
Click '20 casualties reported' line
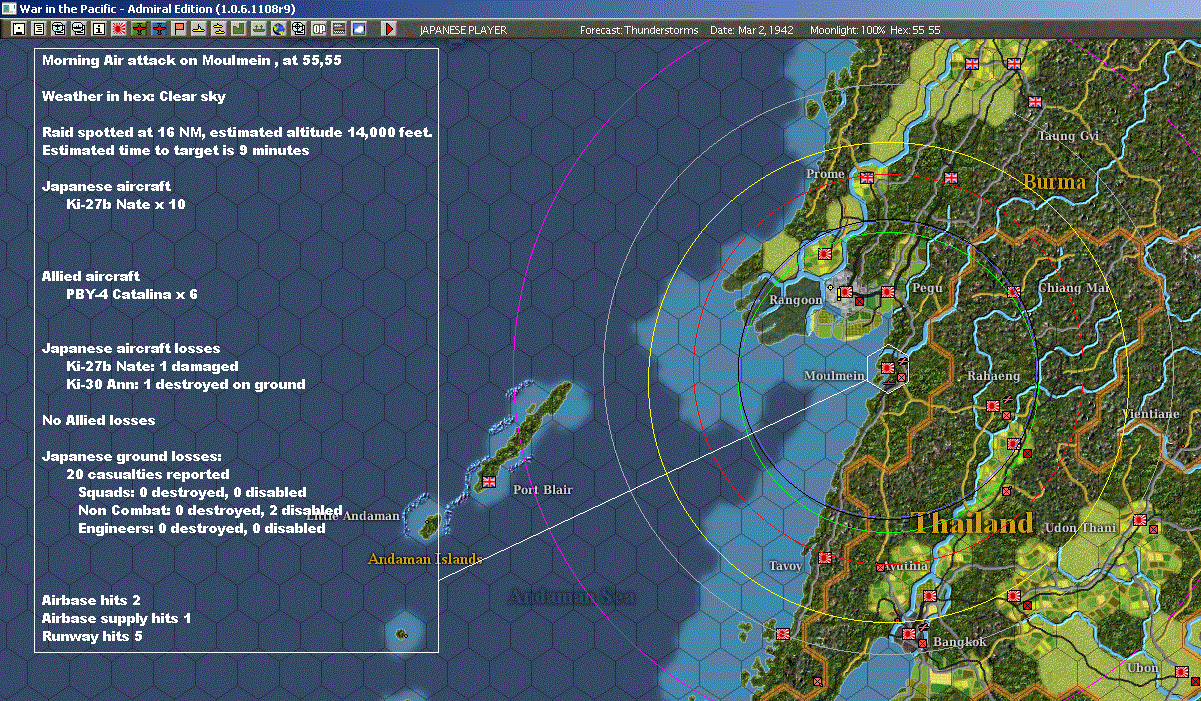(x=147, y=474)
